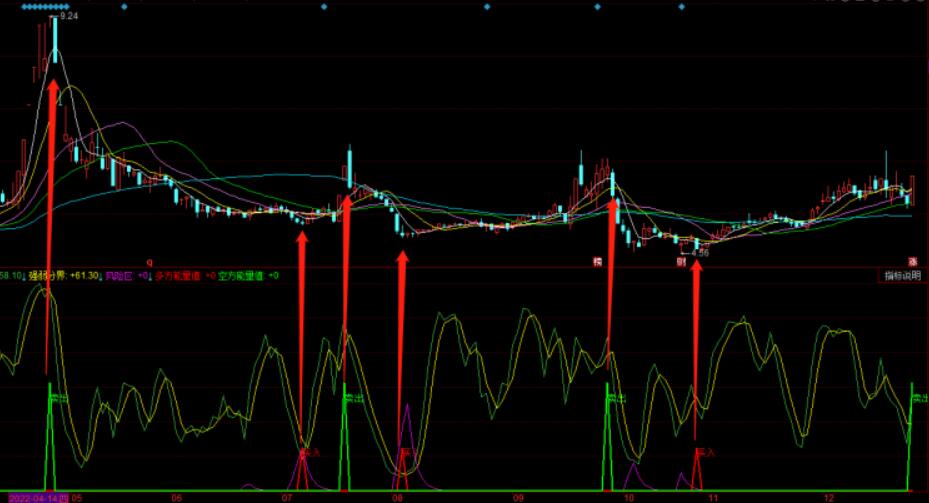Click the red 财 marker
Screen dimensions: 929x503
click(x=681, y=263)
